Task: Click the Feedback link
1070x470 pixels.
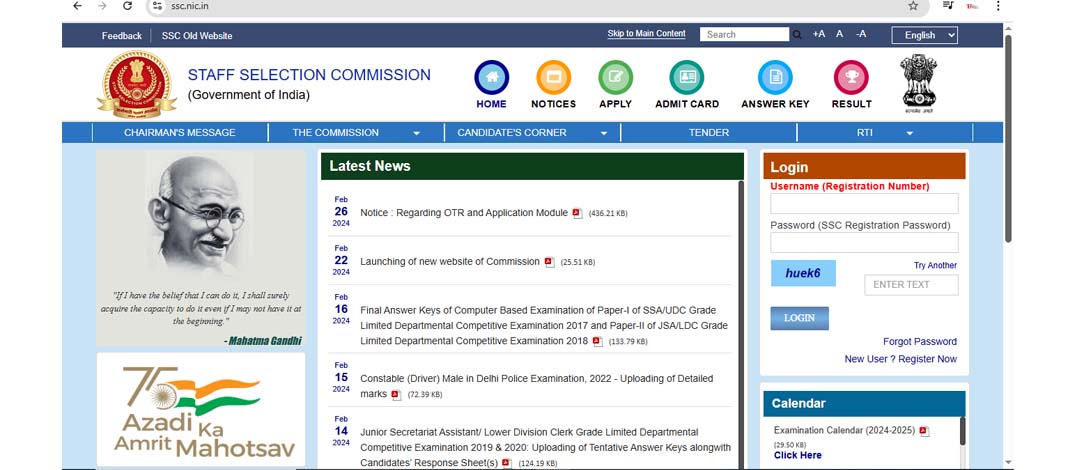Action: click(x=121, y=35)
